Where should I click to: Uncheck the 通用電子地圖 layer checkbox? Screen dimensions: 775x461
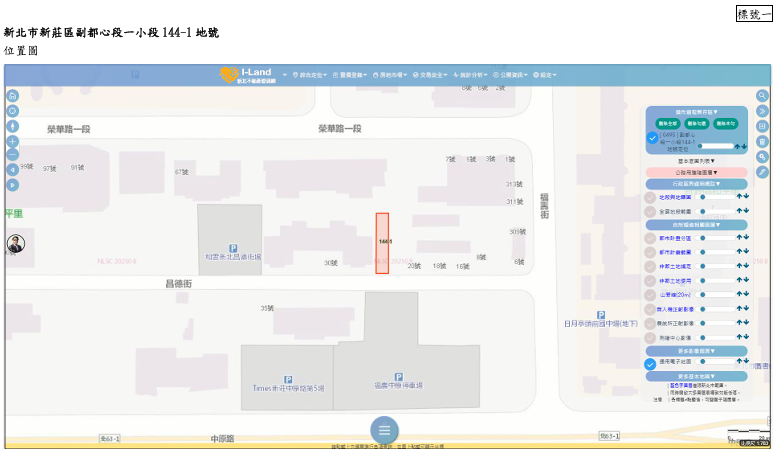pos(651,364)
